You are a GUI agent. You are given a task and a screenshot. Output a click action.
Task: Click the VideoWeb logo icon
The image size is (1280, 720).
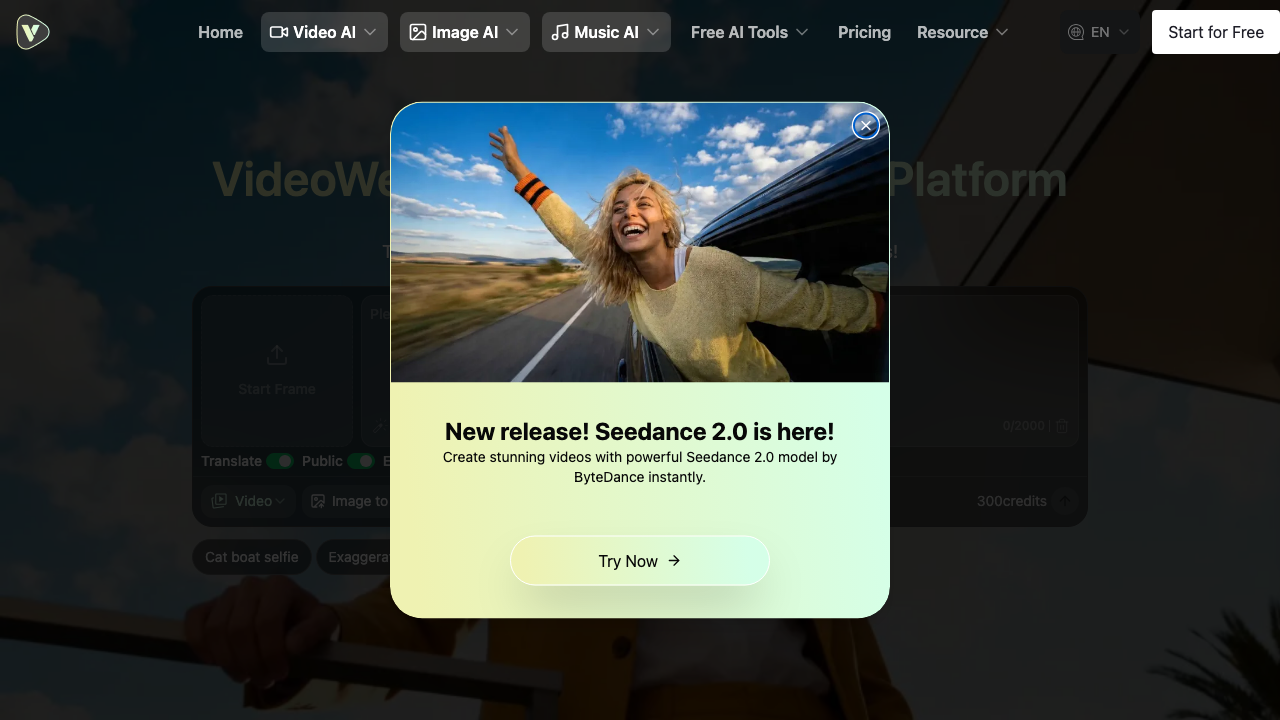click(33, 32)
